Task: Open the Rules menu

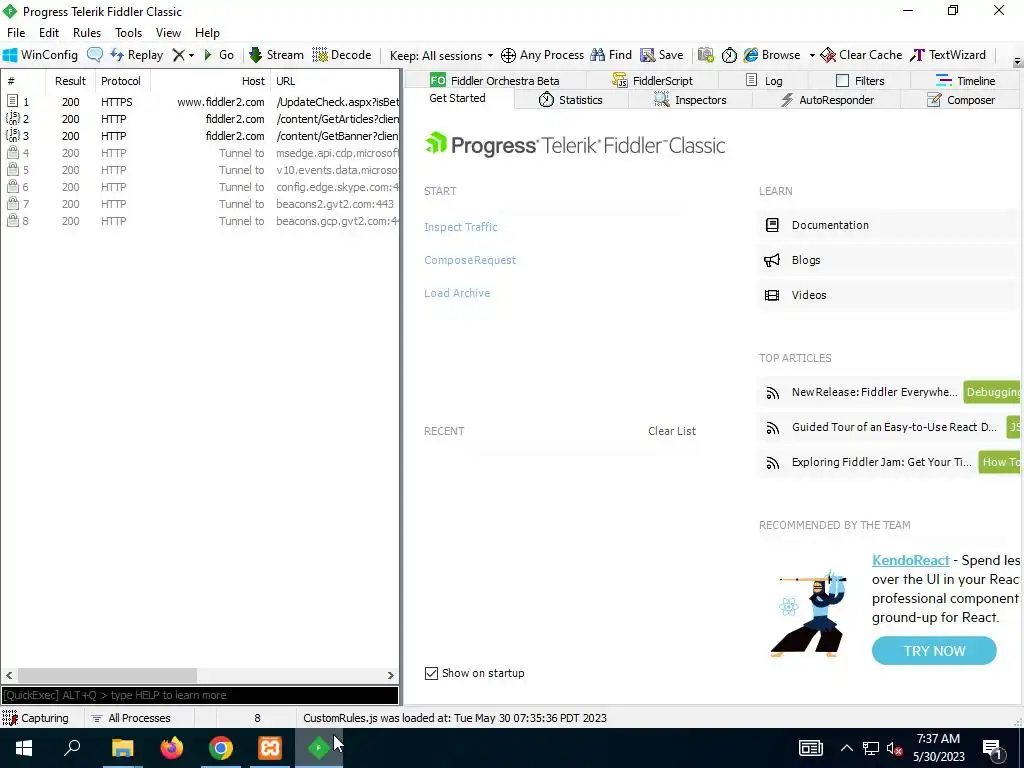Action: click(87, 33)
